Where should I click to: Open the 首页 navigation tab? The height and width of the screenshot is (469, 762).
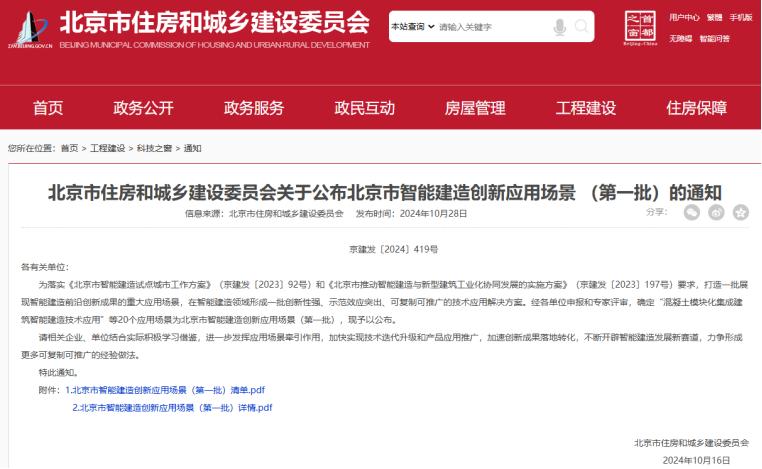(48, 108)
